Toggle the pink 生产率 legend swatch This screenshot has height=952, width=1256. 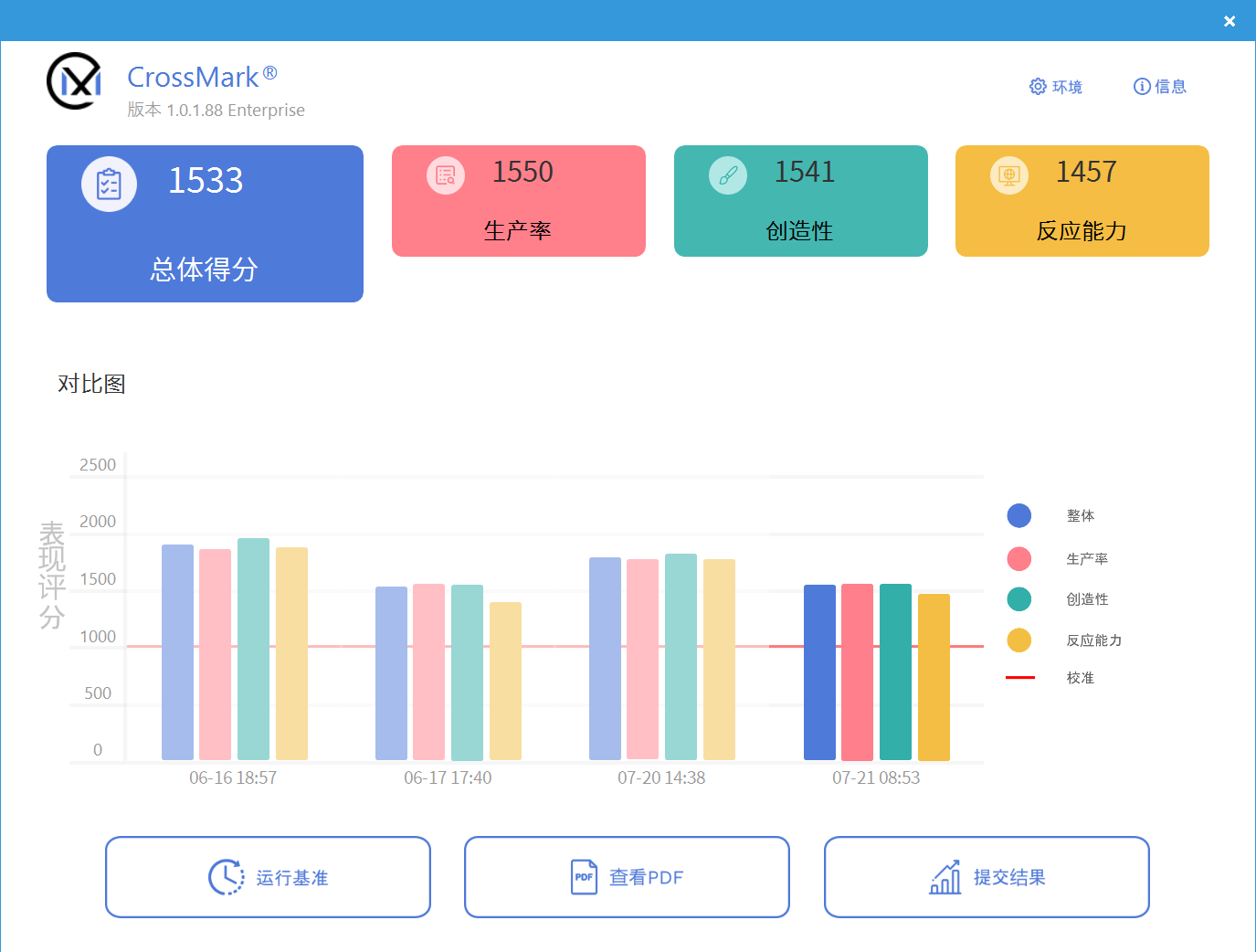click(x=1019, y=559)
